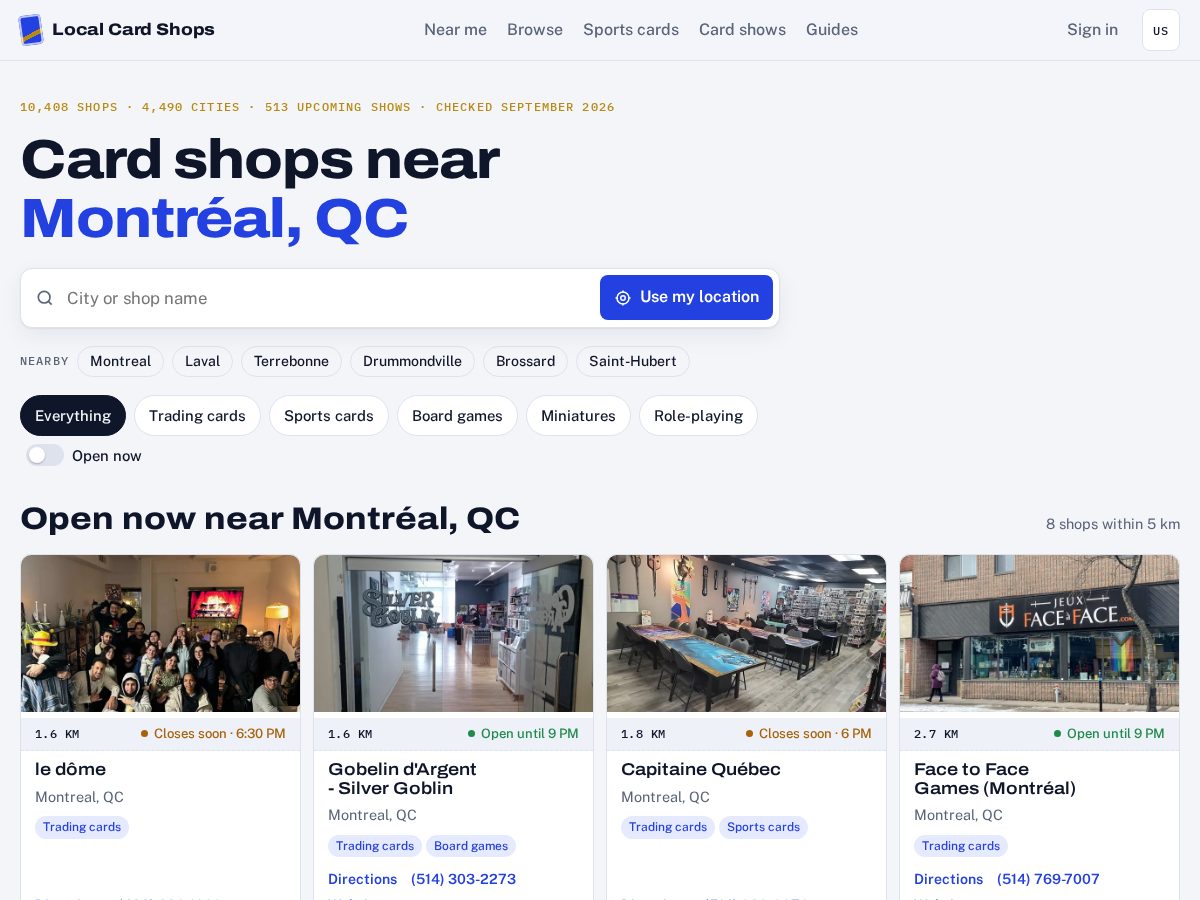This screenshot has width=1200, height=900.
Task: Click the Trading cards tag on Capitaine Québec
Action: click(668, 827)
